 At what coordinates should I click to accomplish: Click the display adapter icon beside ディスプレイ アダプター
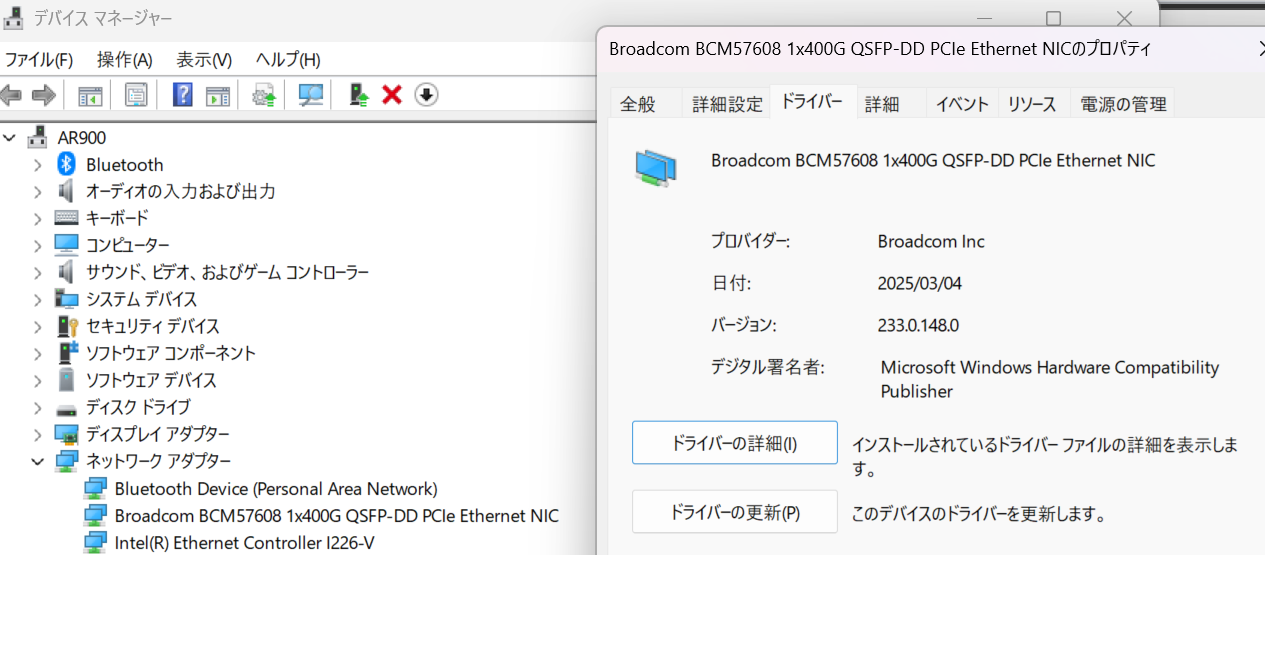pyautogui.click(x=66, y=435)
